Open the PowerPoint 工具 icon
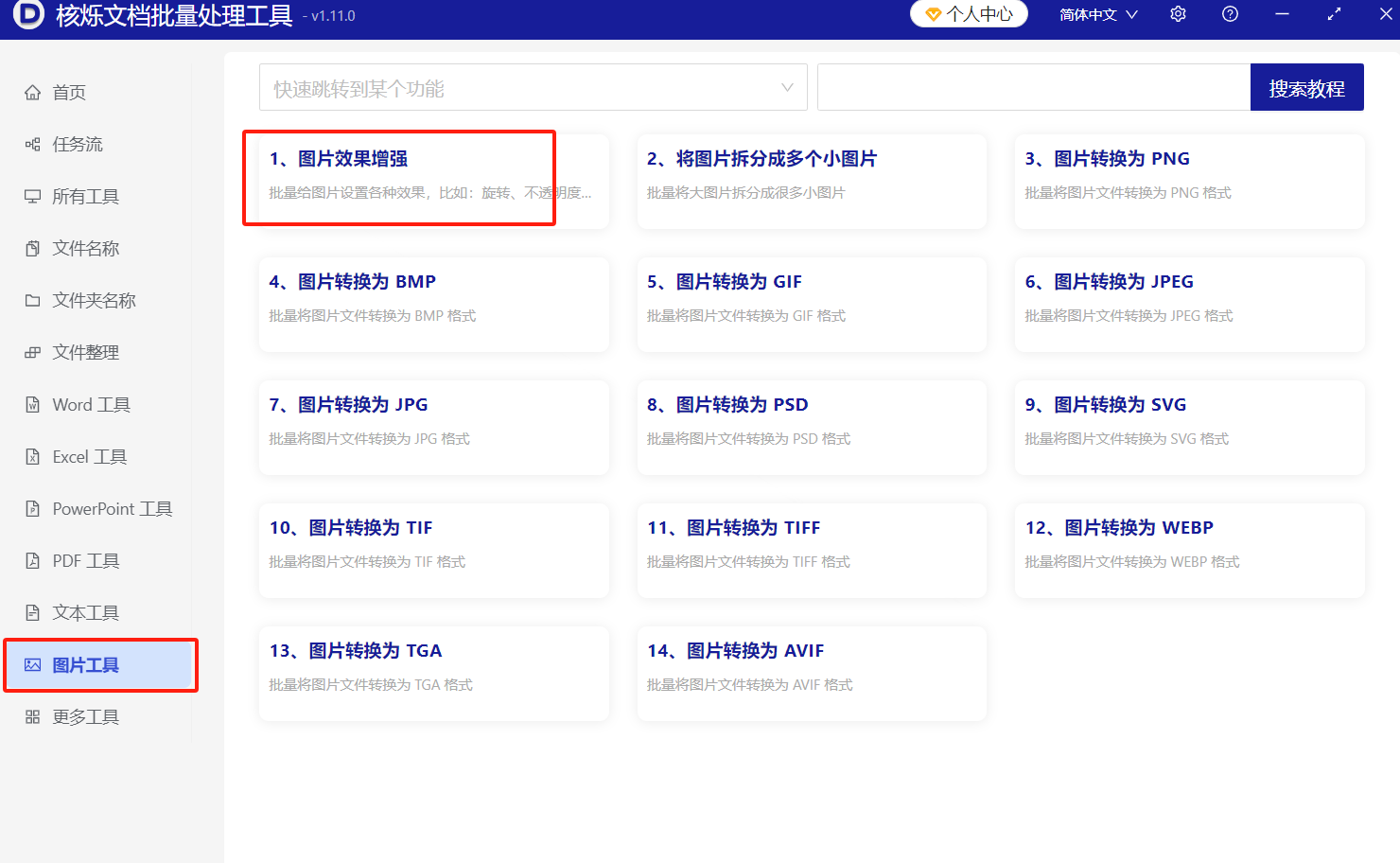Screen dimensions: 1400x863 pos(32,508)
